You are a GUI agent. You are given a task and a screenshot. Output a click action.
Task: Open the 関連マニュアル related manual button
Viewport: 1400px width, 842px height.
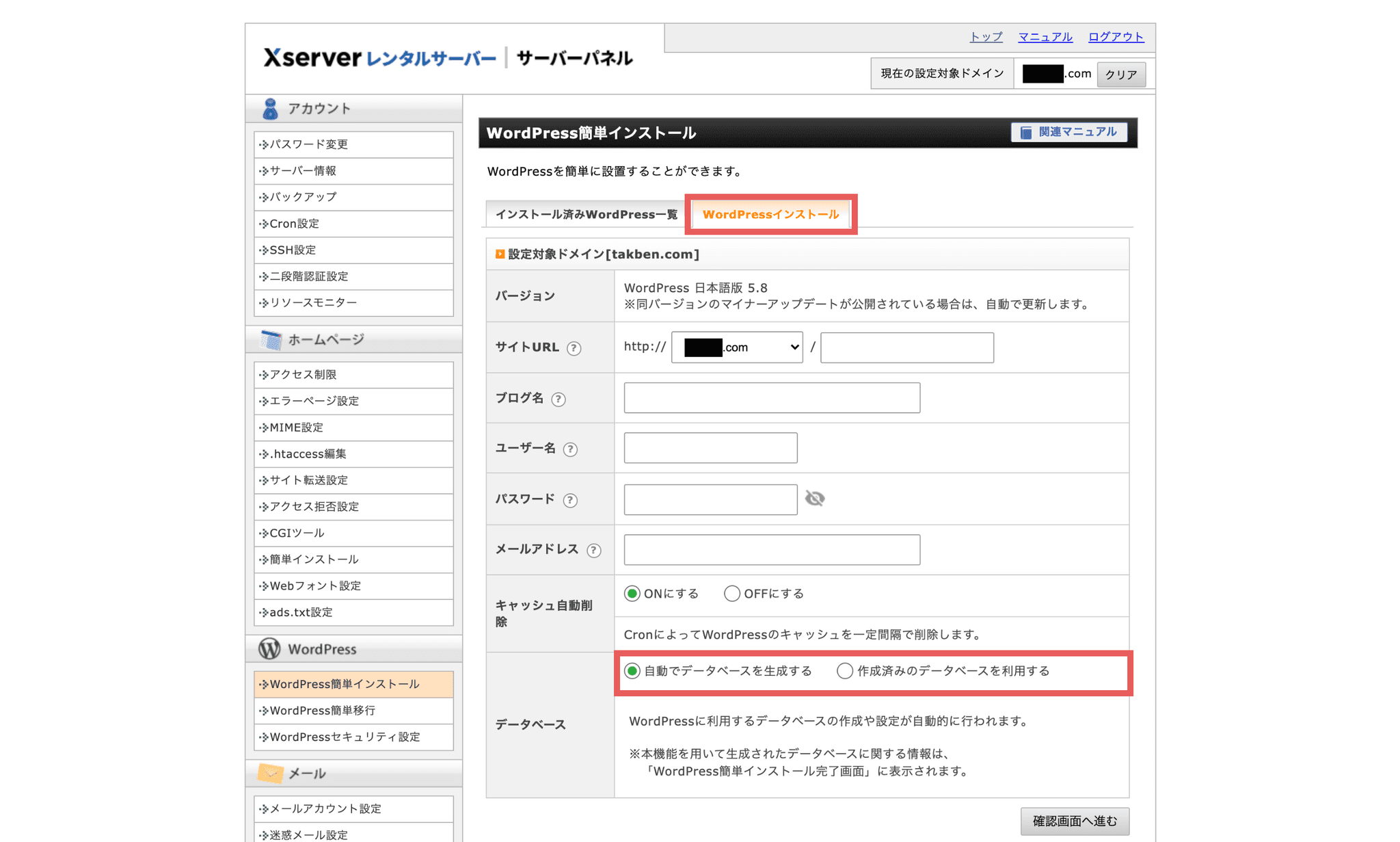click(1068, 132)
